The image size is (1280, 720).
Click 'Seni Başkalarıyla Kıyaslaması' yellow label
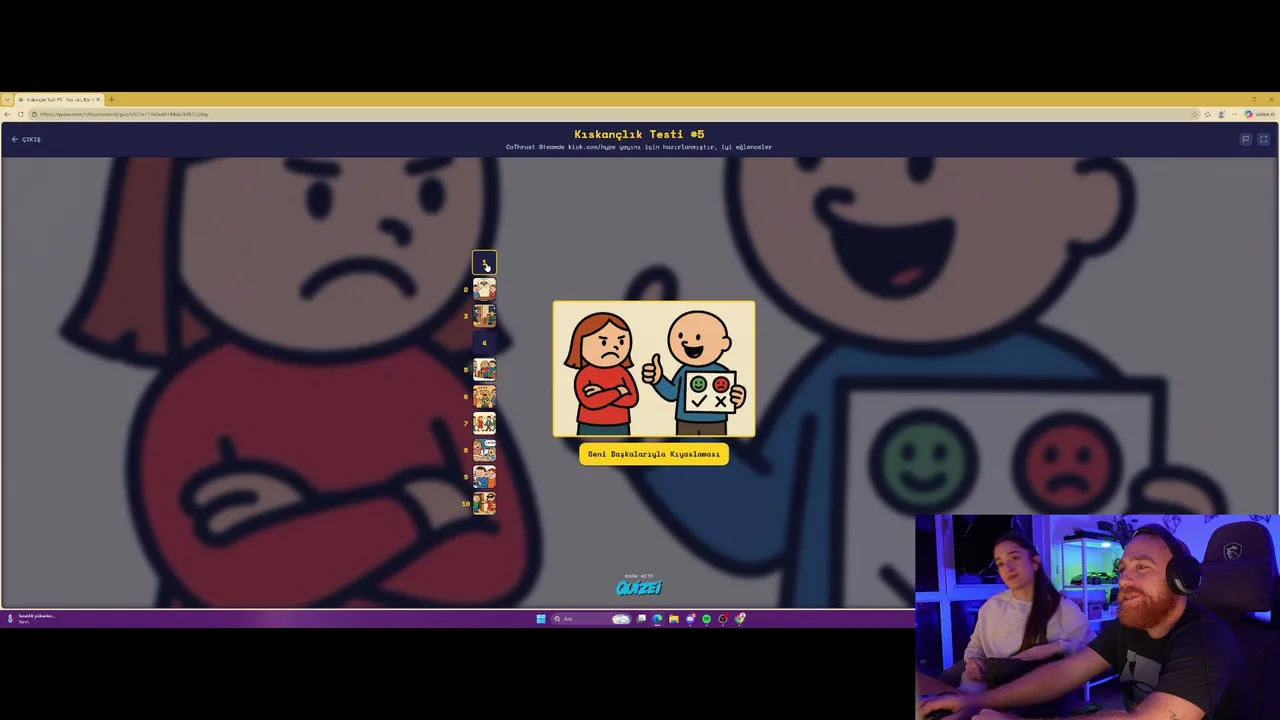[654, 454]
